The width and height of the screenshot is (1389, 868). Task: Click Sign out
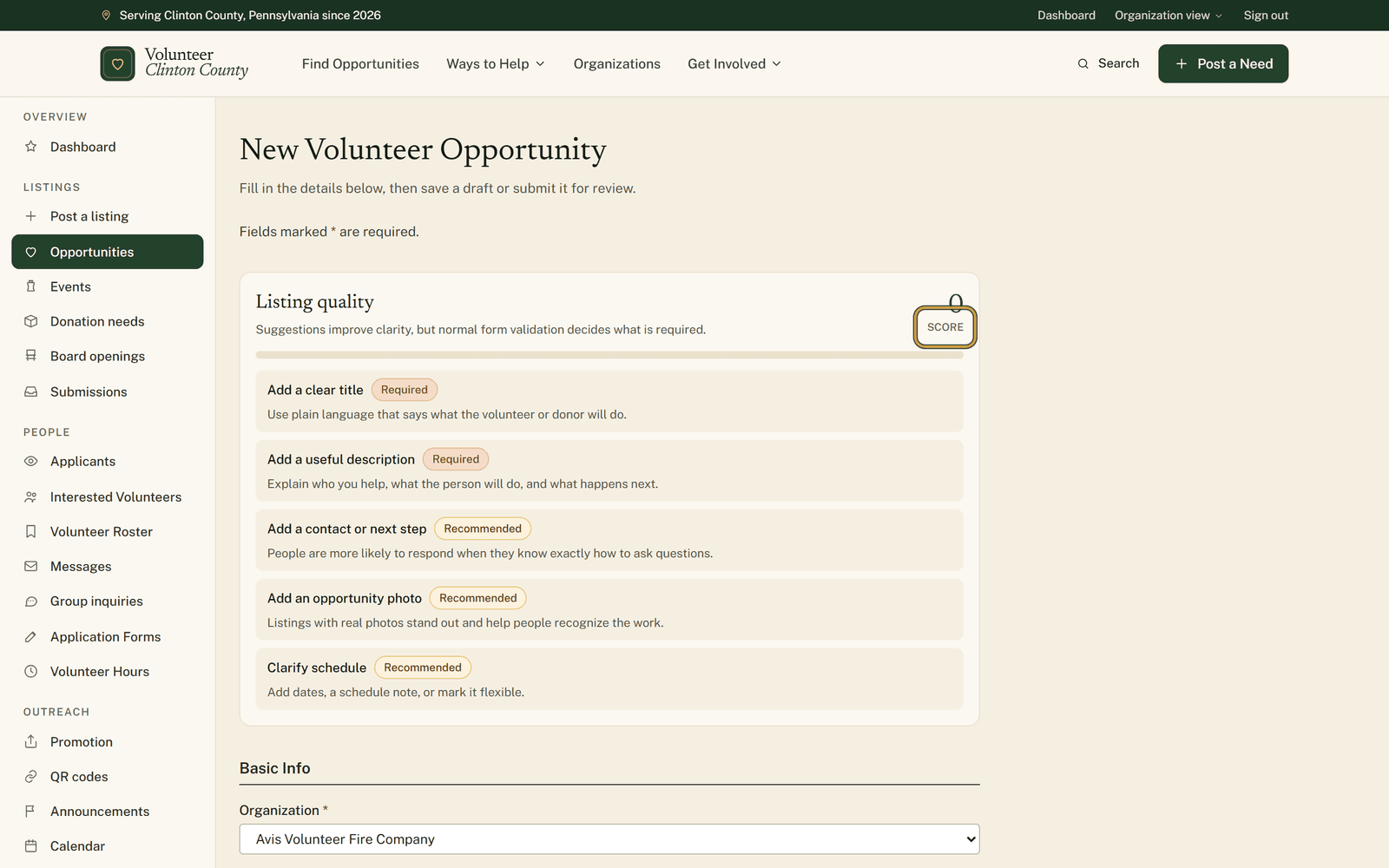1266,16
